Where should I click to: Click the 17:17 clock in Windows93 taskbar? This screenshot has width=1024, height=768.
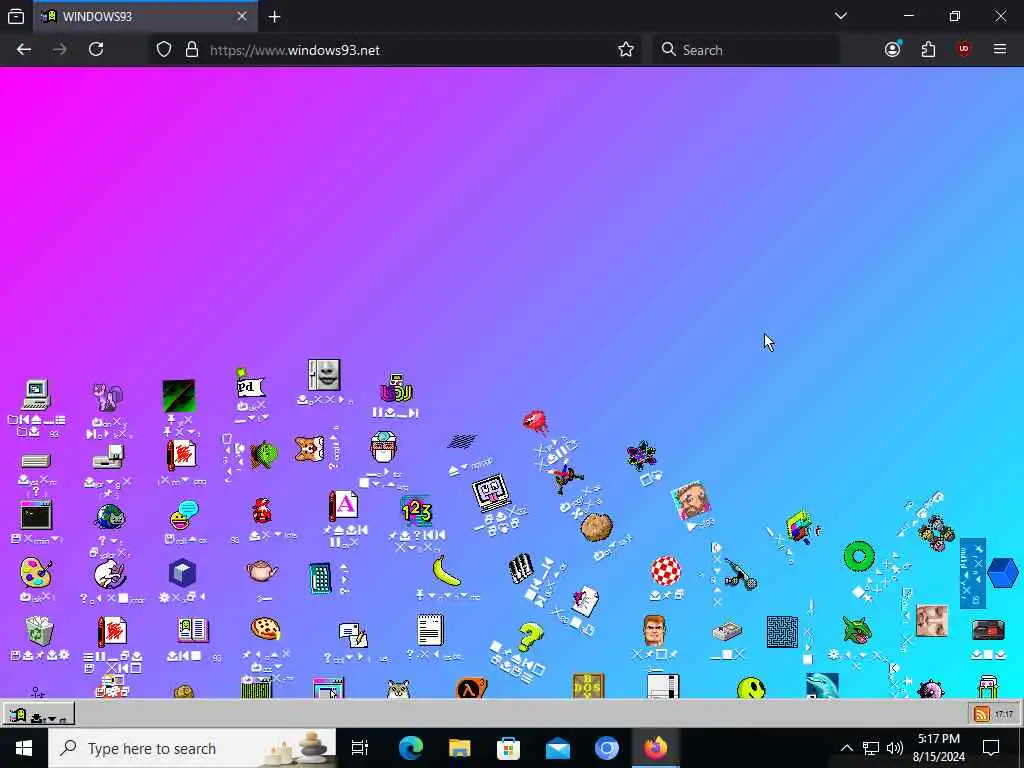point(1004,714)
